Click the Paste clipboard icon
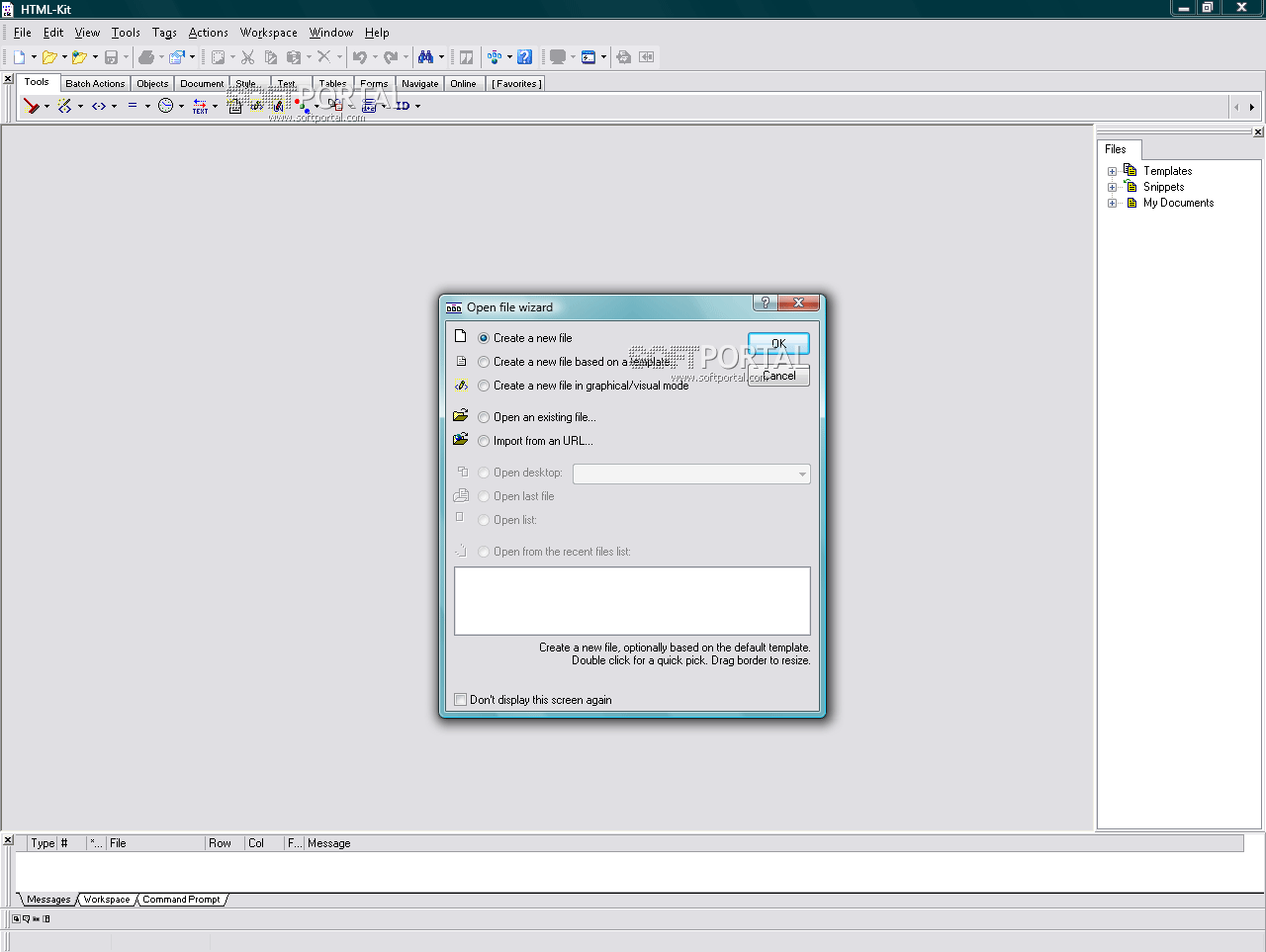1266x952 pixels. point(294,57)
